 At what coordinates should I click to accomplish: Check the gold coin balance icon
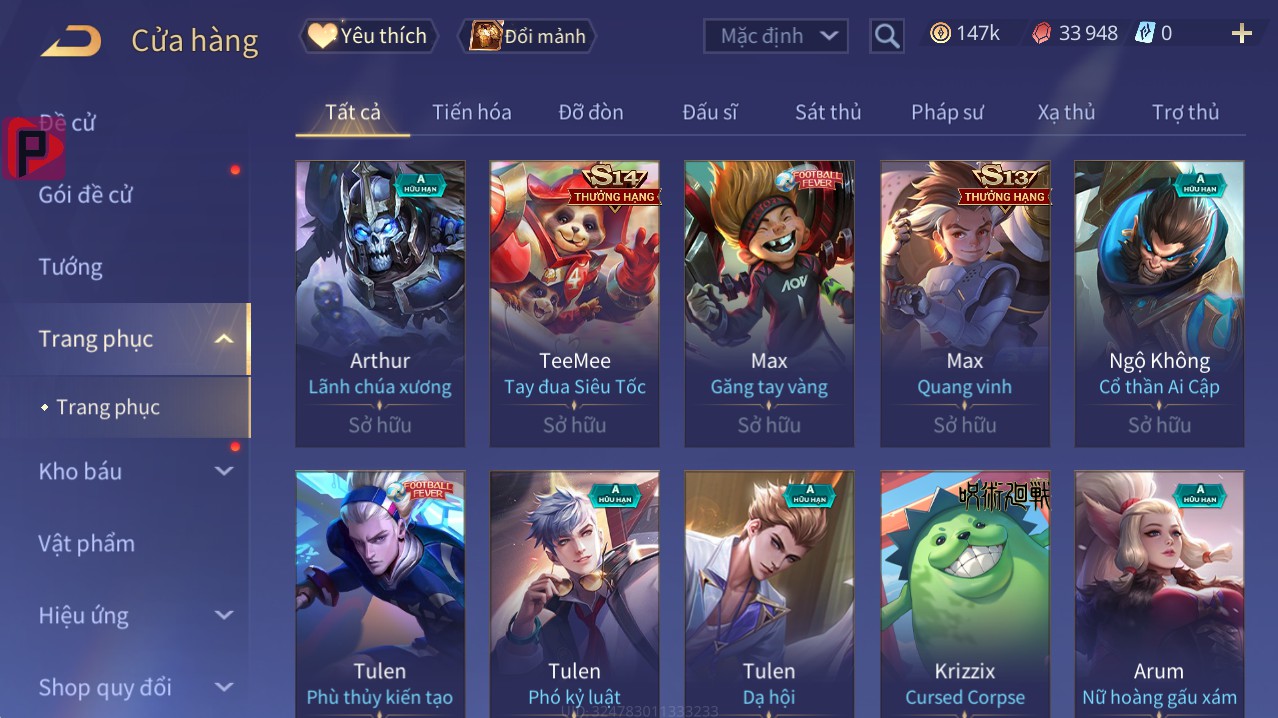(x=939, y=34)
